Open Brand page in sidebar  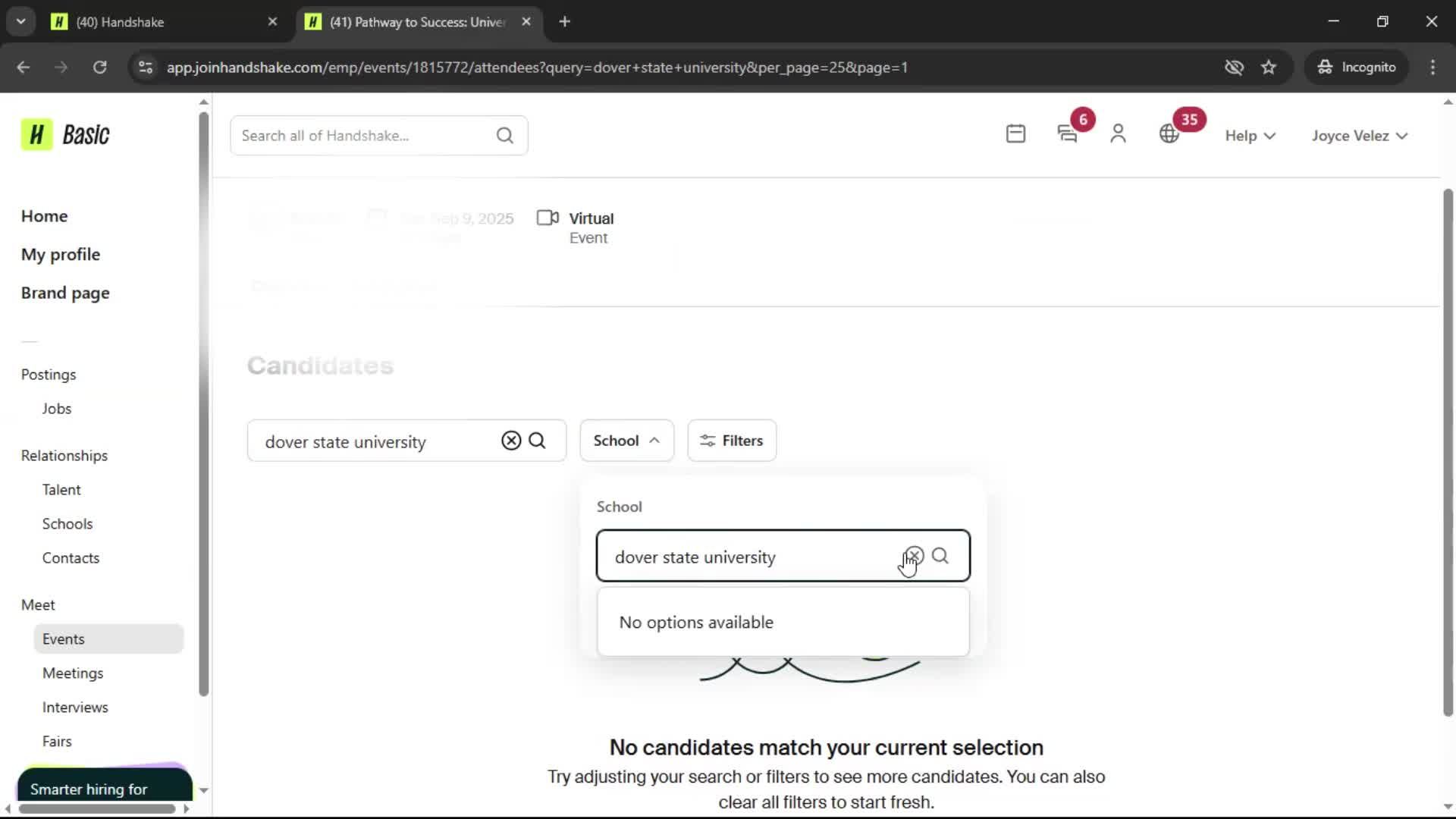[x=65, y=293]
